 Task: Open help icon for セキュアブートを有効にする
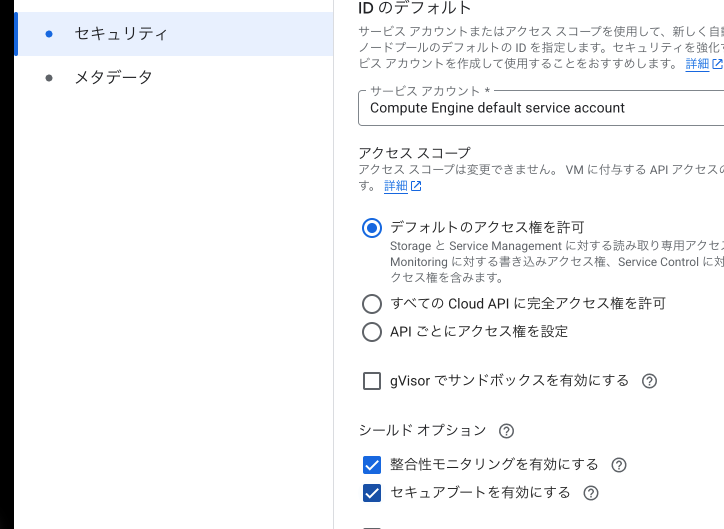click(x=591, y=493)
